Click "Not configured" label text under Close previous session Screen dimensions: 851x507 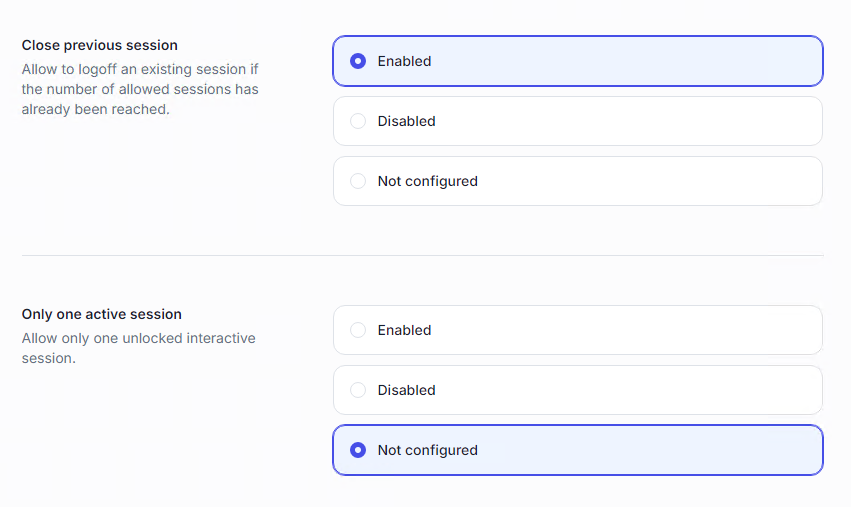tap(427, 181)
